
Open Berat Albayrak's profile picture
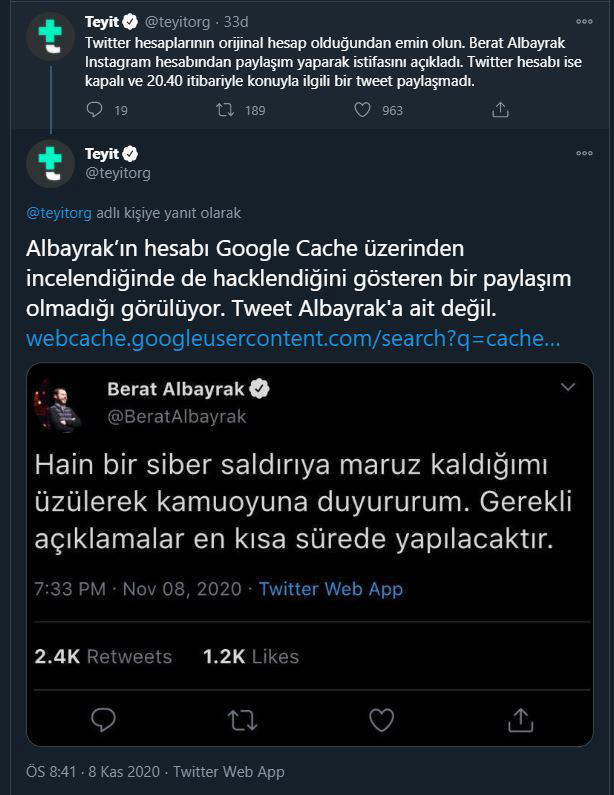point(62,404)
